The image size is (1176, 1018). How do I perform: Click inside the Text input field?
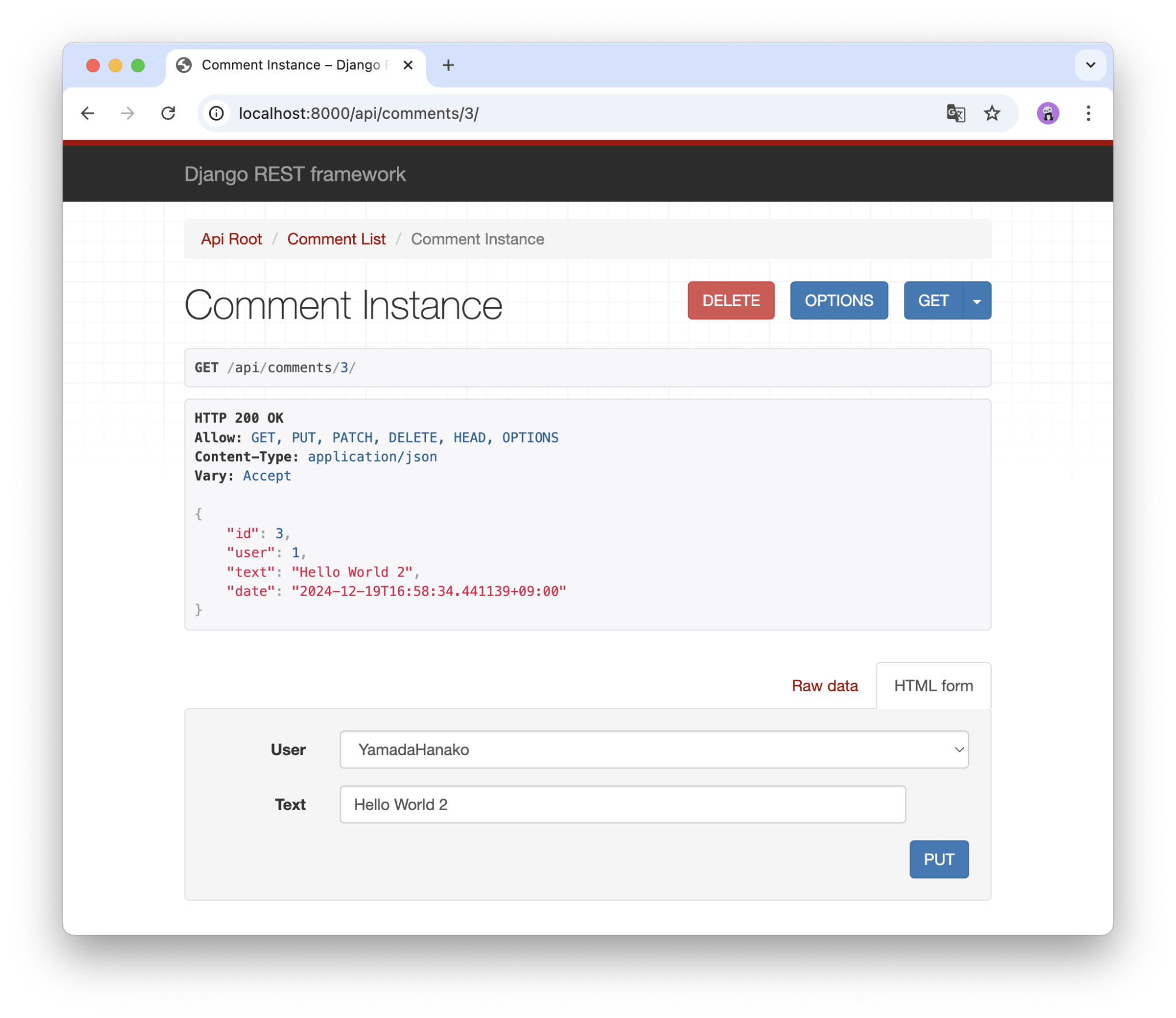pyautogui.click(x=622, y=804)
